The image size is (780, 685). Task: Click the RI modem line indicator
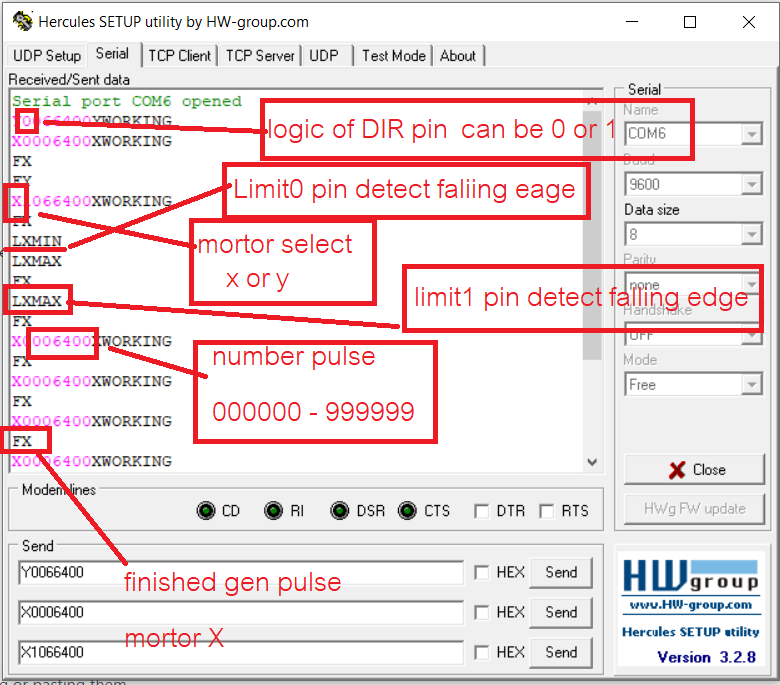[x=273, y=510]
